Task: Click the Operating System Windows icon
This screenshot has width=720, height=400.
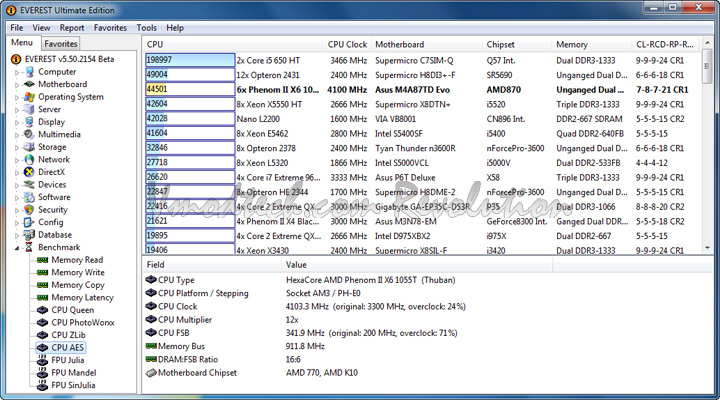Action: click(29, 97)
